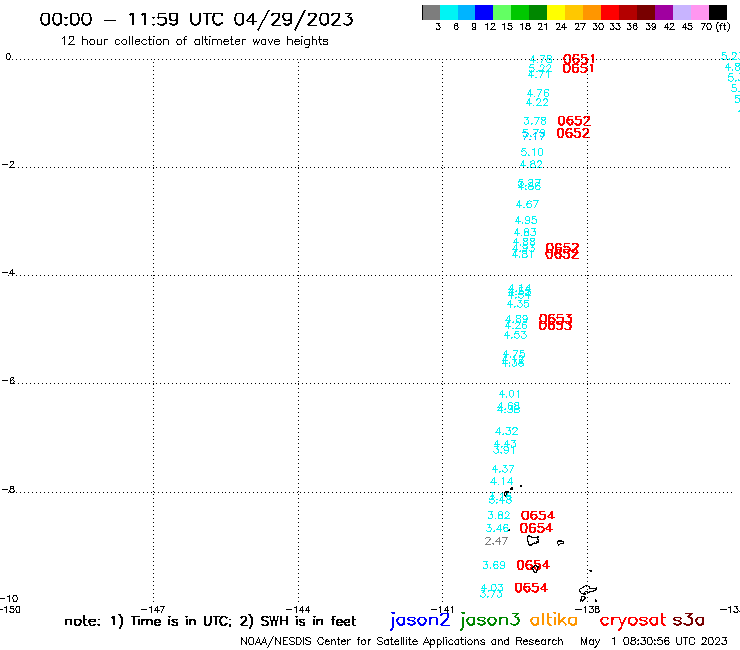Click the -10 latitude axis label

[x=10, y=598]
